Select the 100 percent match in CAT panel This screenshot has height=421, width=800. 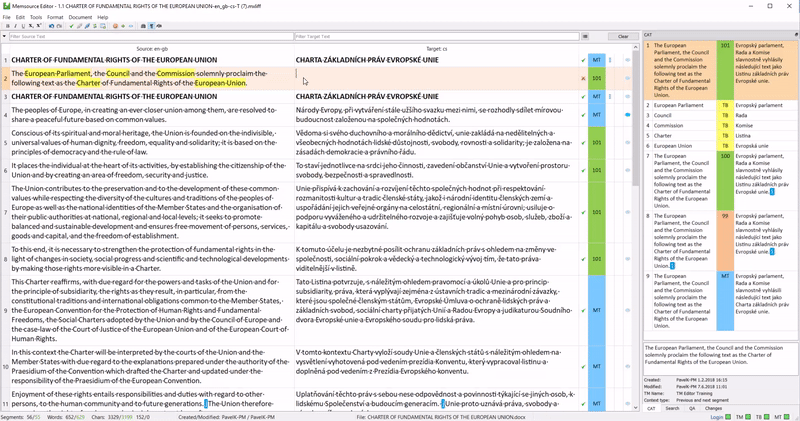tap(720, 181)
